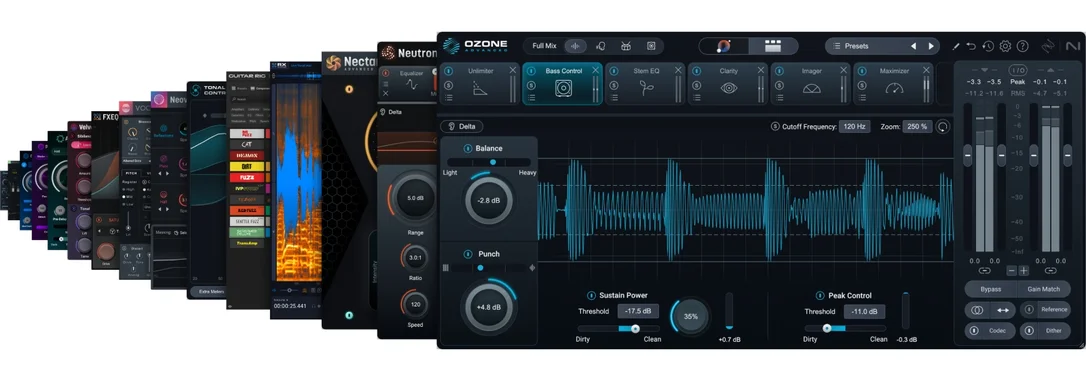1086x381 pixels.
Task: Select the Clarity module eye icon
Action: 728,88
